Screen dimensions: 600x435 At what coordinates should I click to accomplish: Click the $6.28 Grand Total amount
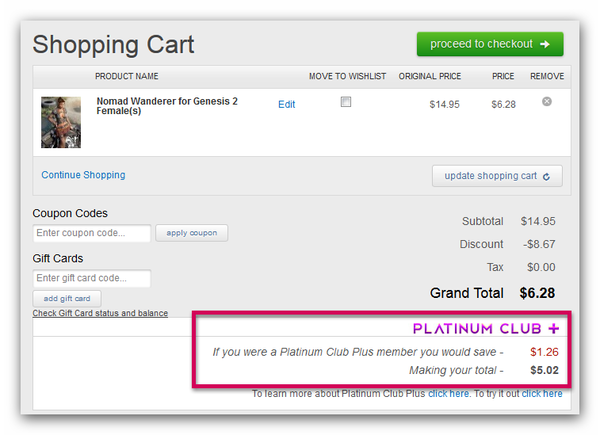(537, 293)
